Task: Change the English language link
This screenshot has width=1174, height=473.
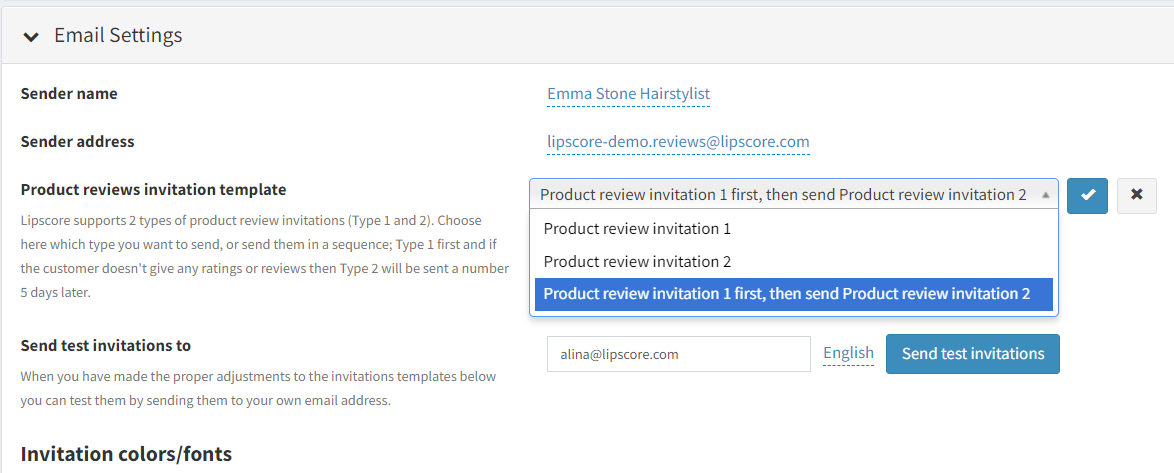Action: pyautogui.click(x=848, y=353)
